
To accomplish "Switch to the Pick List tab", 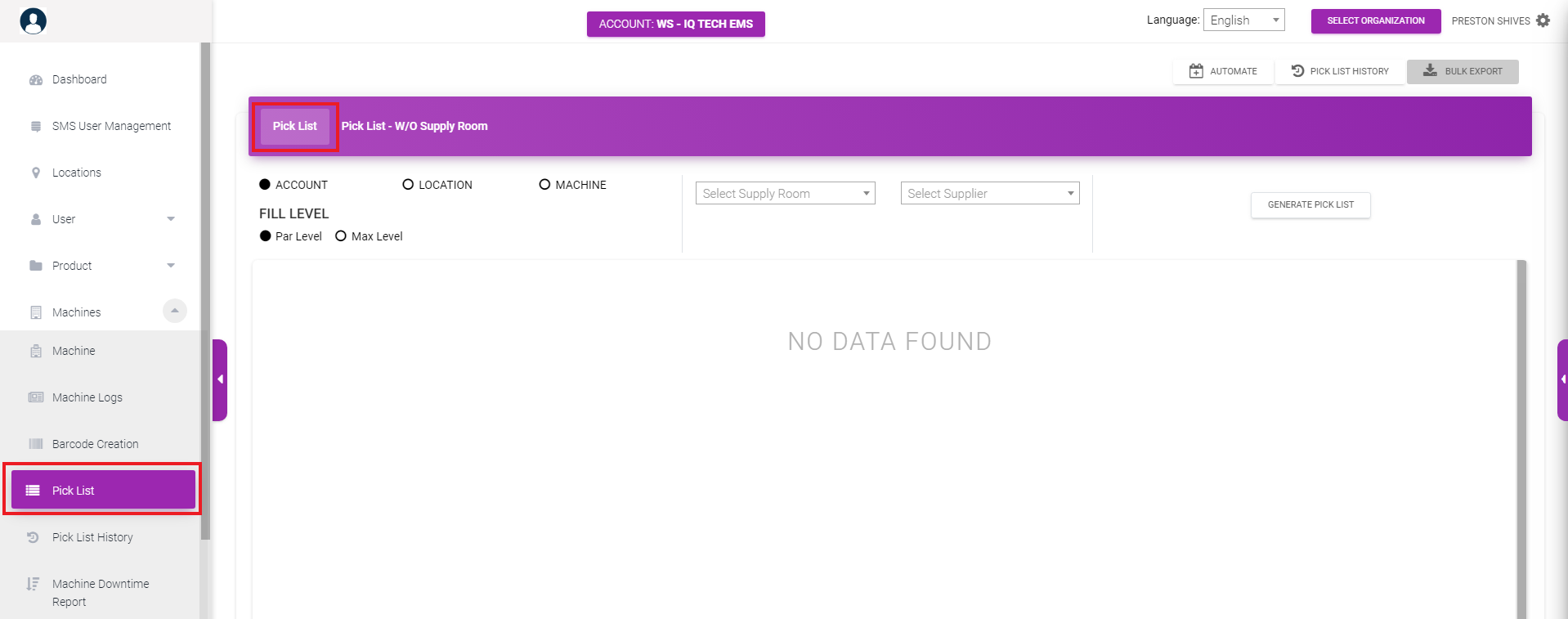I will [x=295, y=126].
